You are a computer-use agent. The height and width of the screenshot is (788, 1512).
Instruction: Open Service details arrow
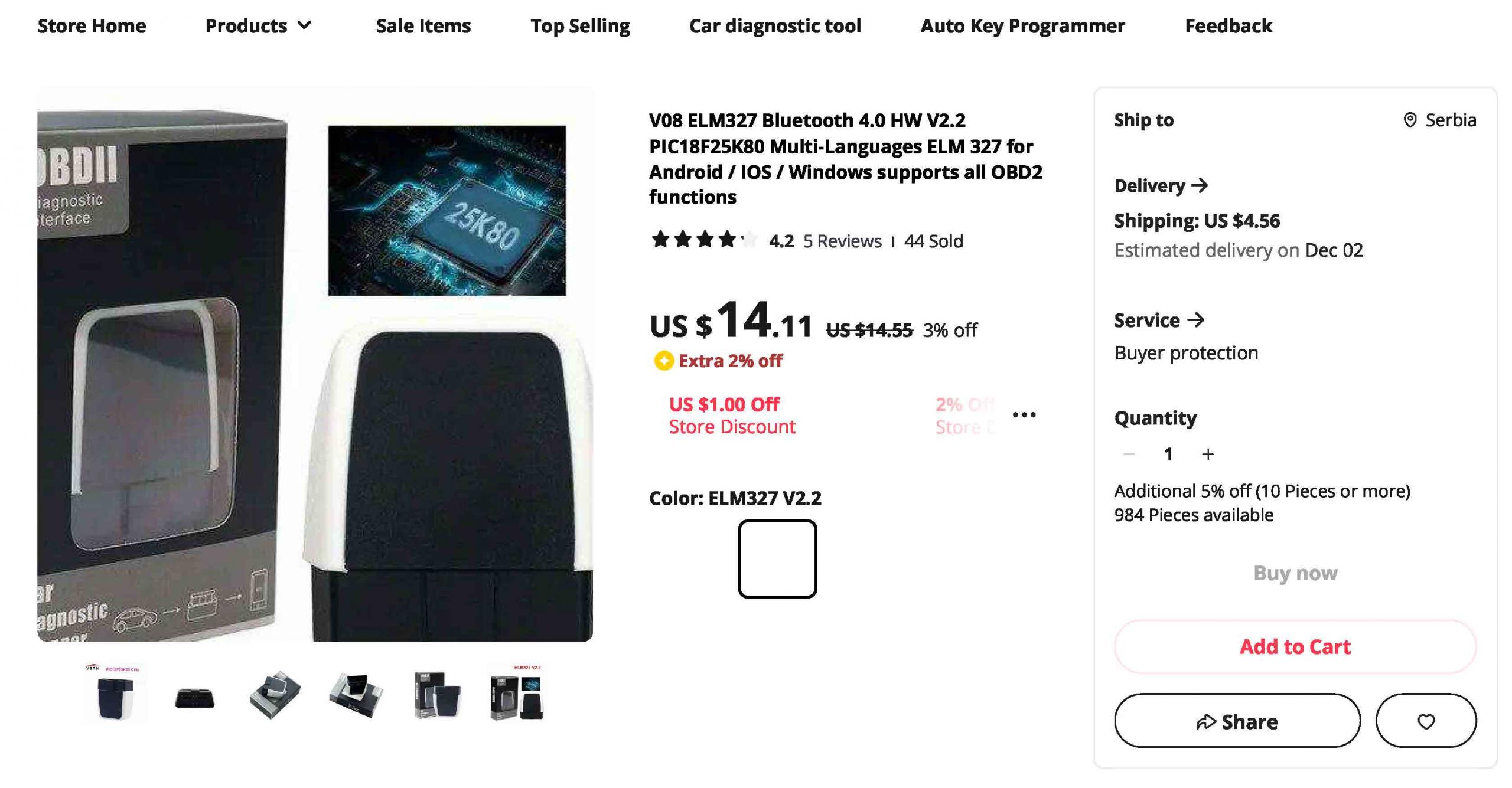tap(1195, 320)
